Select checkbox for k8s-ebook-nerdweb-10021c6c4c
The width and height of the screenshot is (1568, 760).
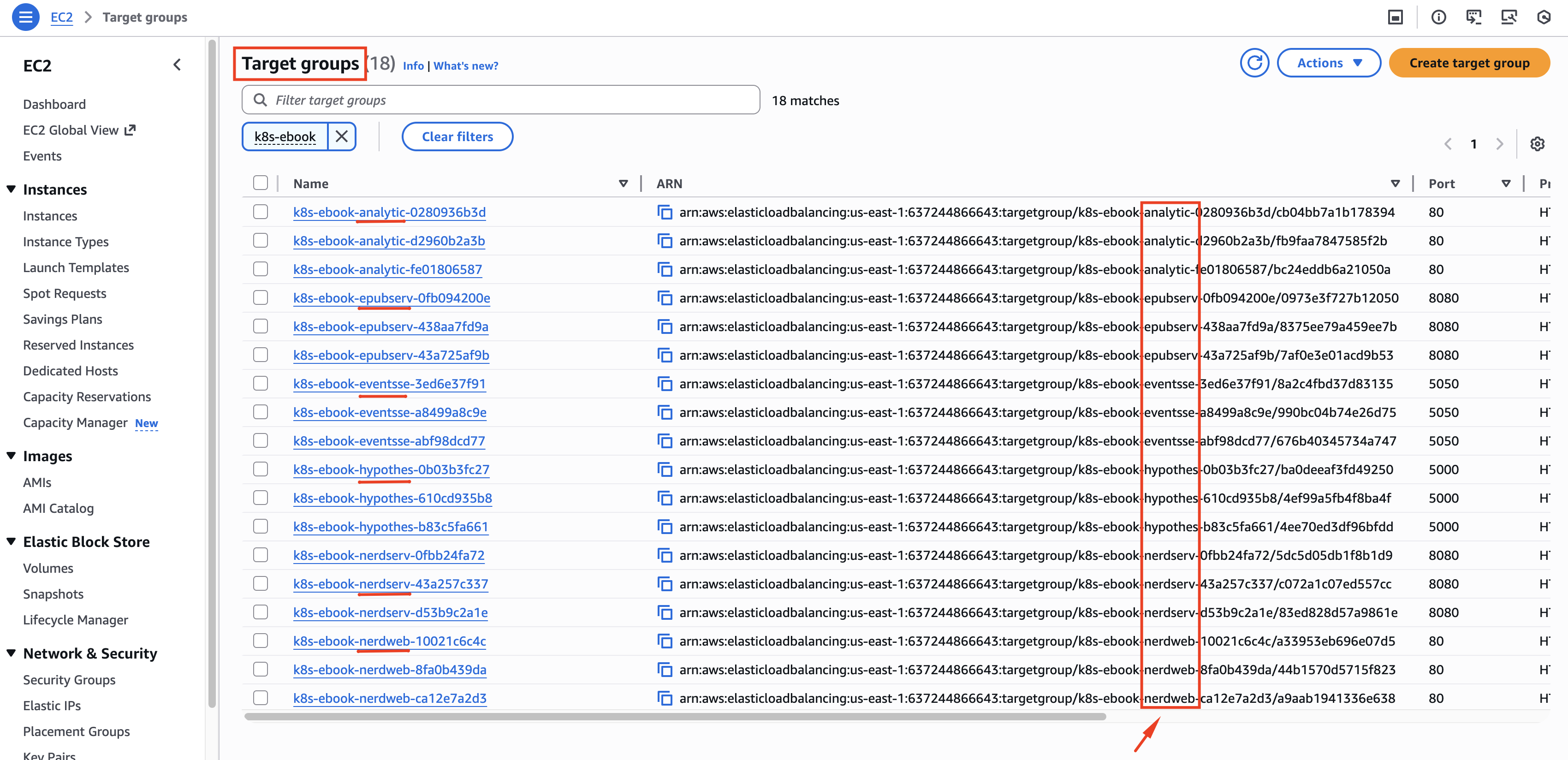point(261,641)
